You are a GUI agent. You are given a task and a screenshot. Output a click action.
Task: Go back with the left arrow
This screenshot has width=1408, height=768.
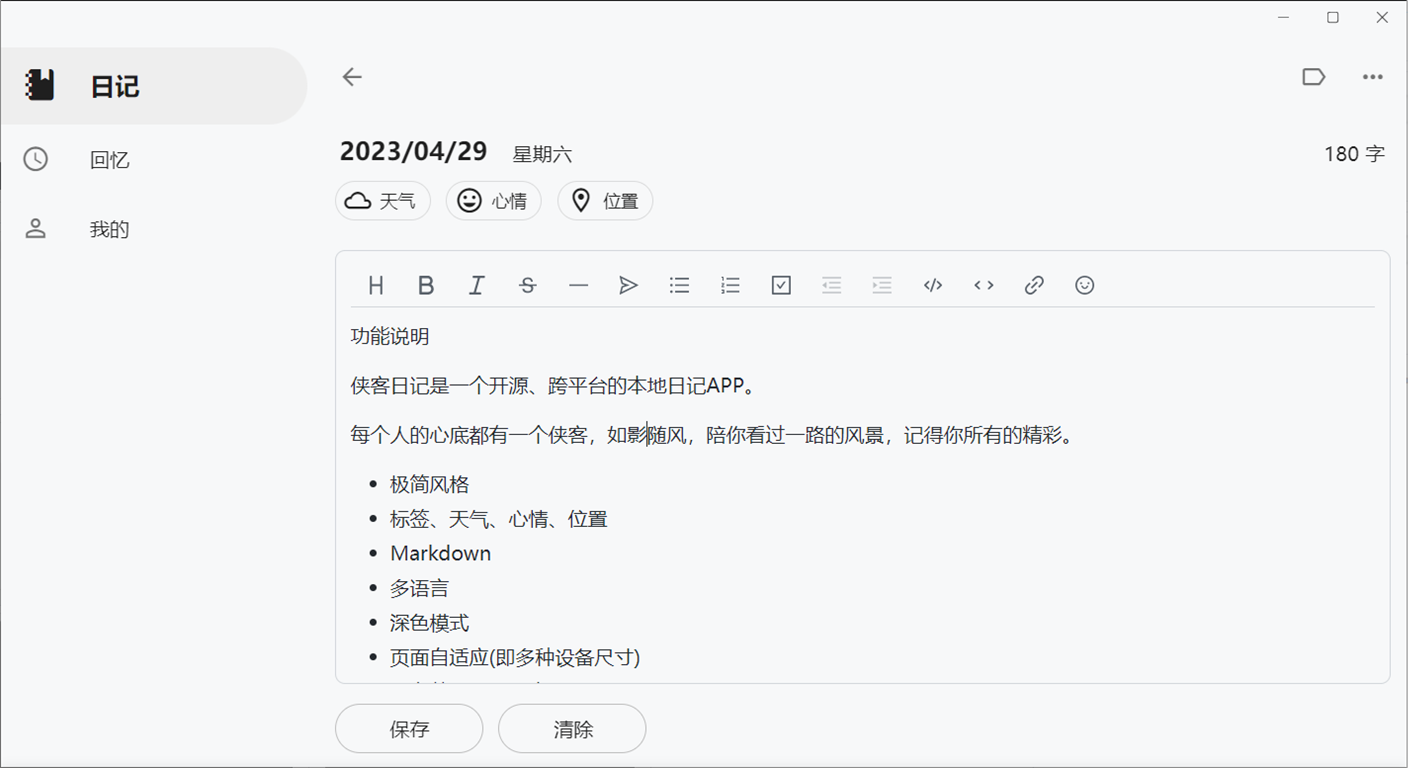(352, 77)
